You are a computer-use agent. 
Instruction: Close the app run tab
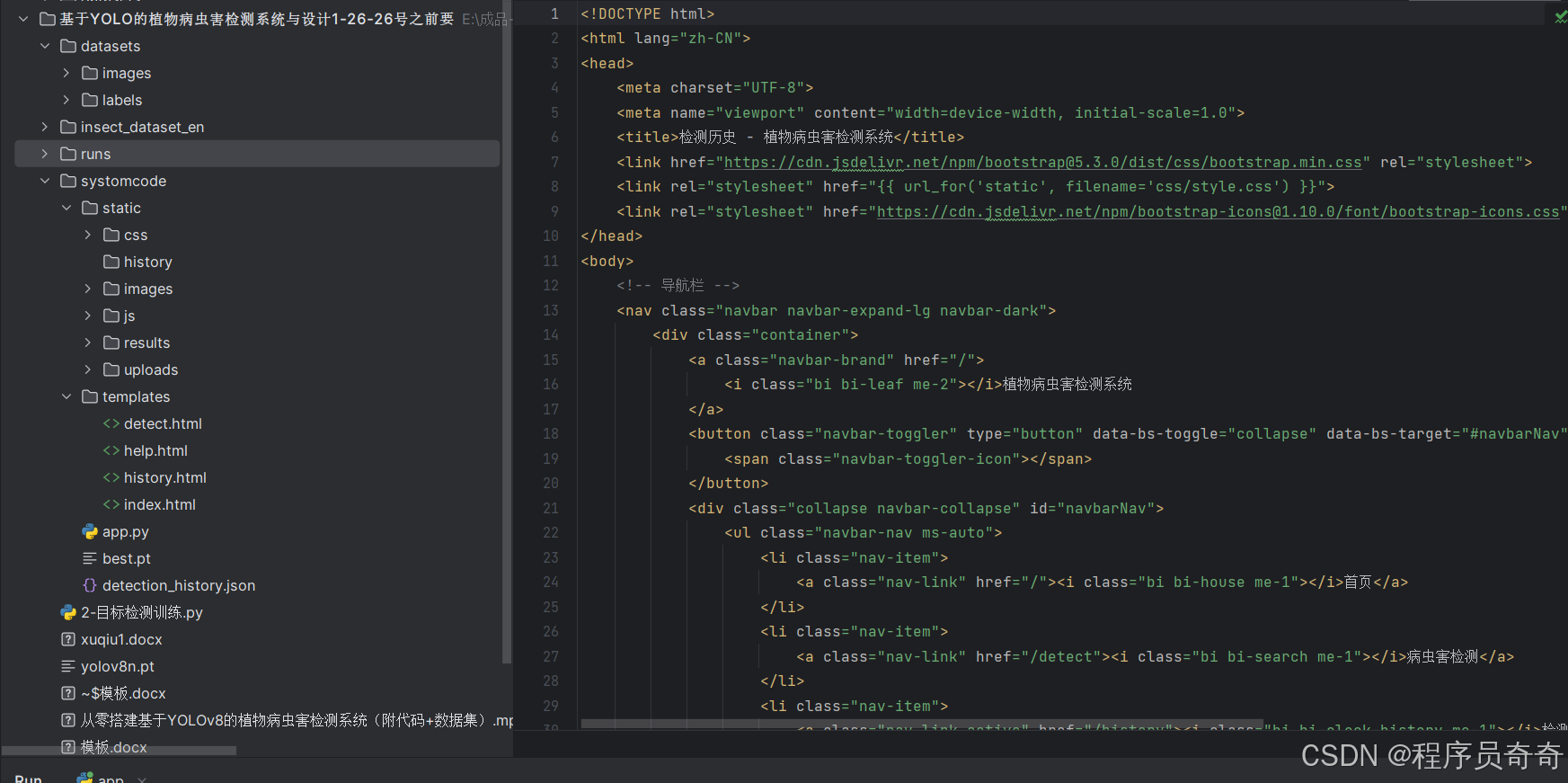click(142, 779)
